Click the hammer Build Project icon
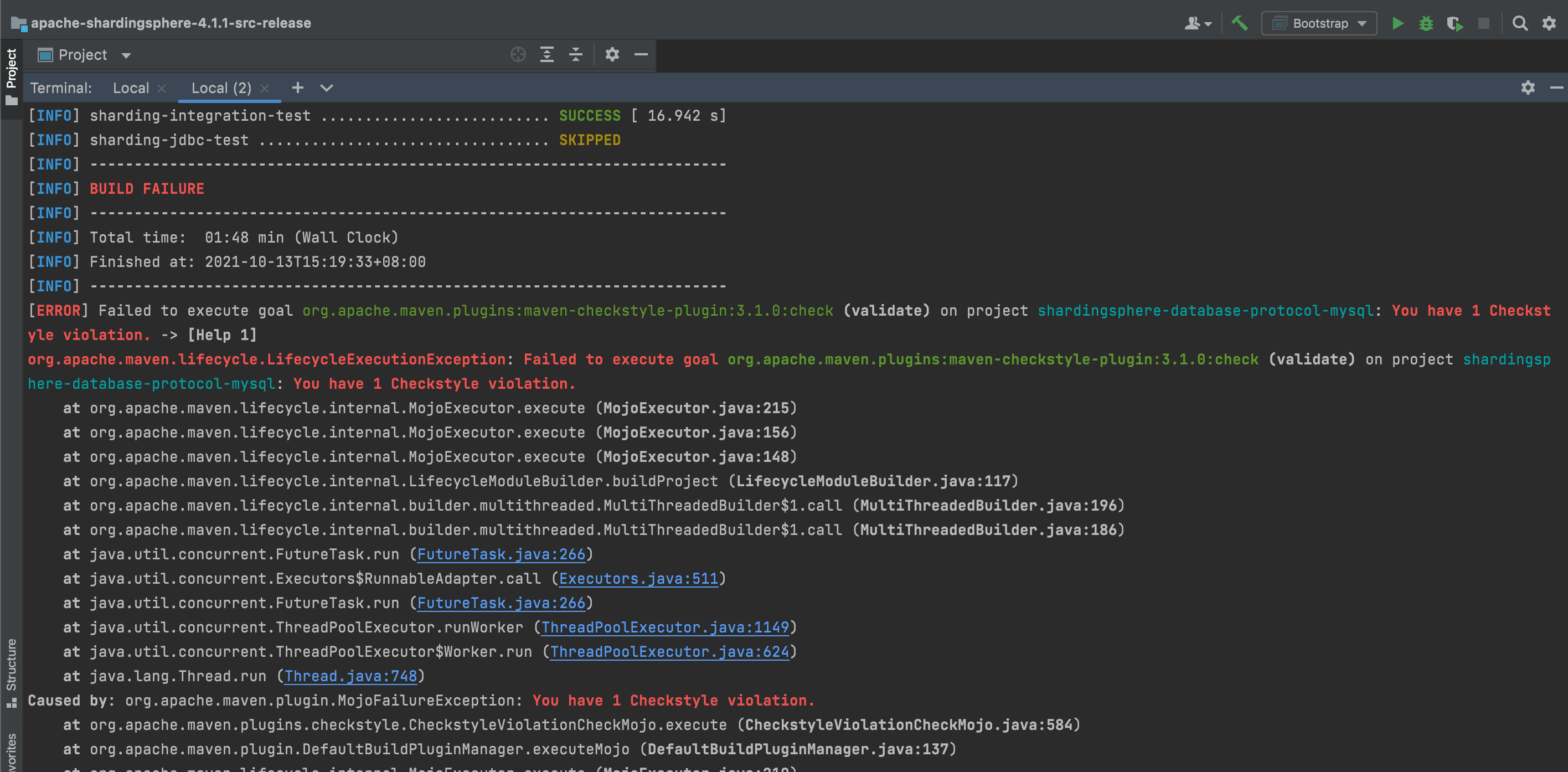The image size is (1568, 772). [1239, 23]
